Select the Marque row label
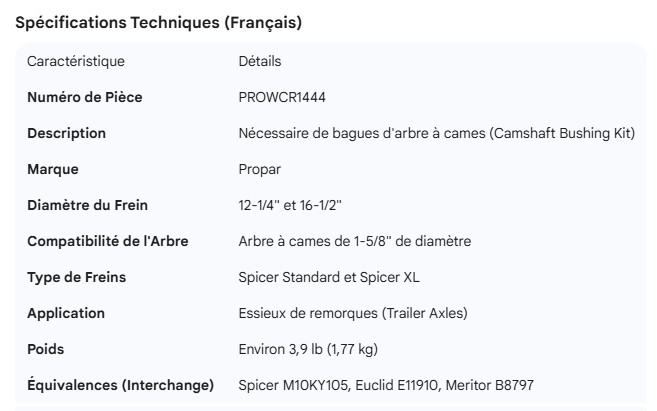657x411 pixels. pyautogui.click(x=52, y=170)
